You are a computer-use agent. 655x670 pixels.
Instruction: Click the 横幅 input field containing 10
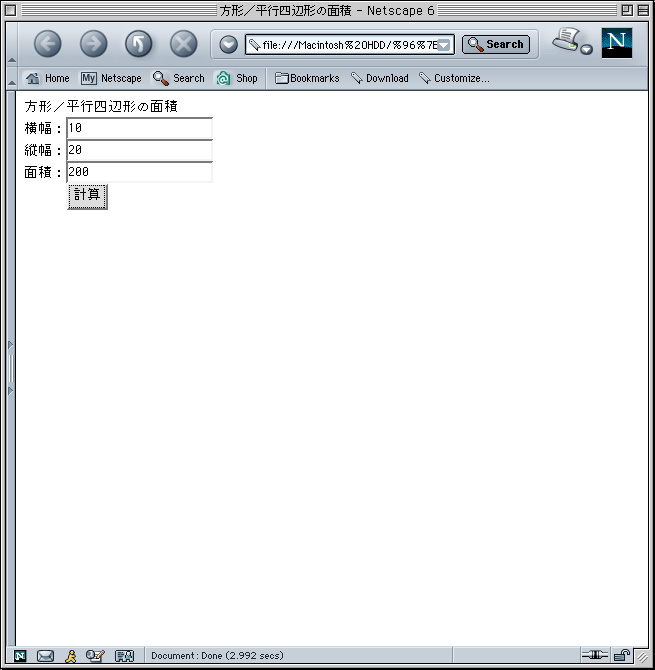click(x=140, y=128)
